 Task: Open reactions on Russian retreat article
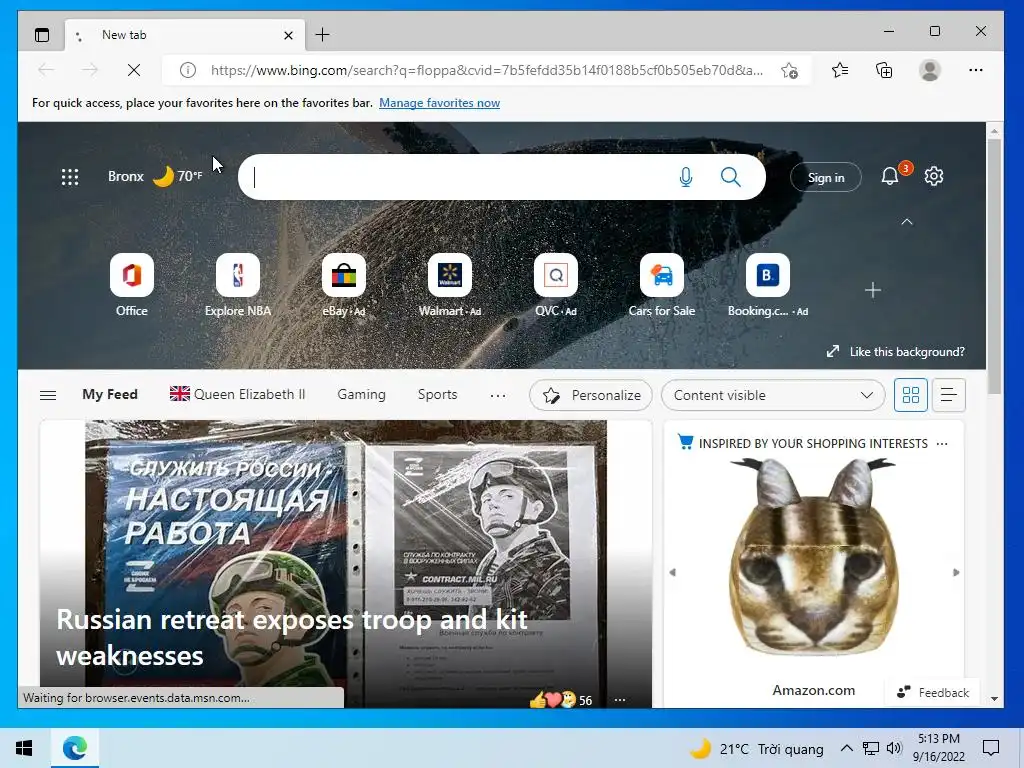click(560, 700)
